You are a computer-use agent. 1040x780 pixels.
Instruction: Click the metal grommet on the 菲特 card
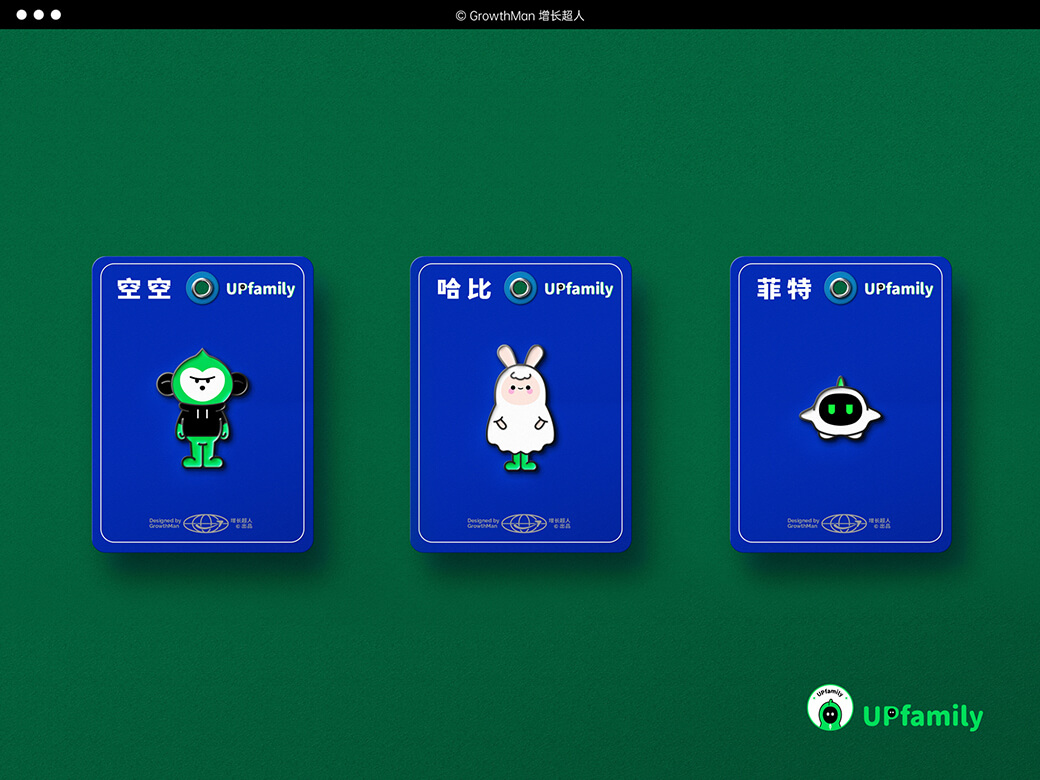pos(840,289)
